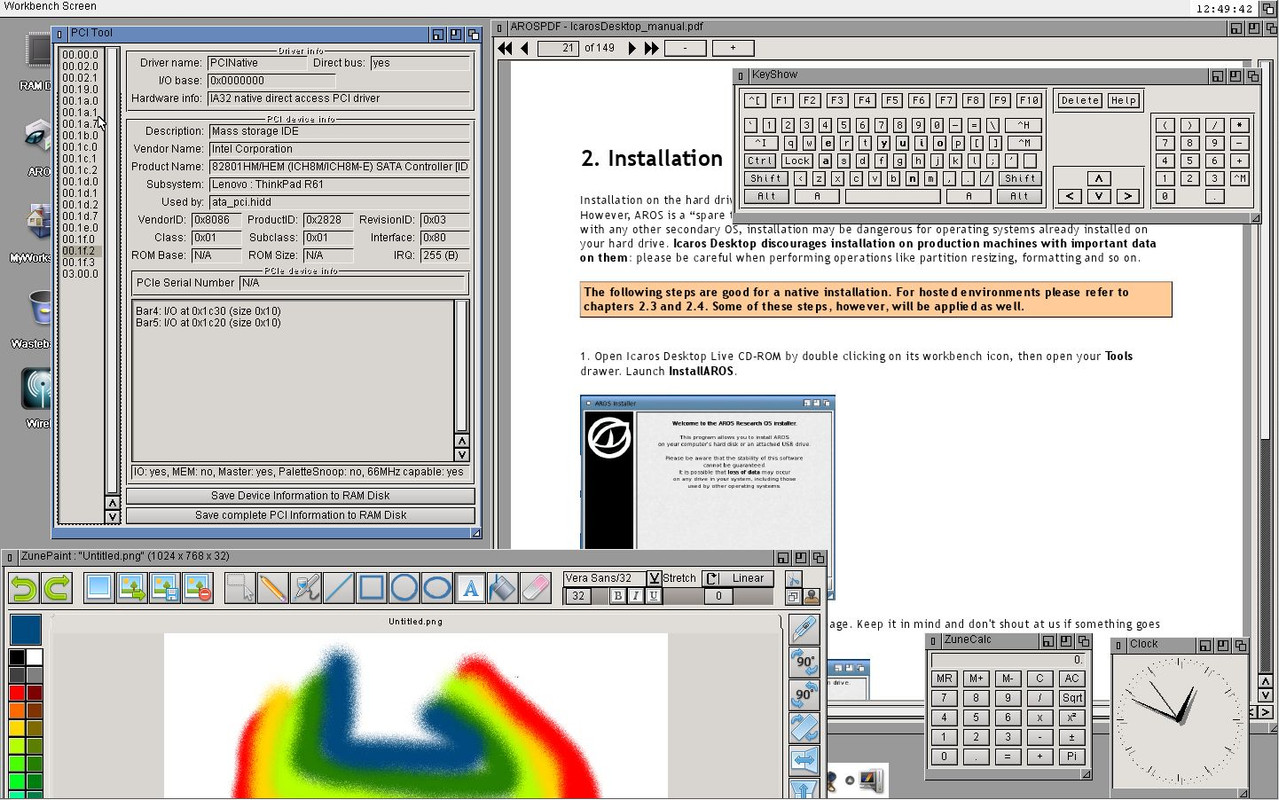The height and width of the screenshot is (800, 1279).
Task: Click the free rotate diagonal icon
Action: (x=805, y=728)
